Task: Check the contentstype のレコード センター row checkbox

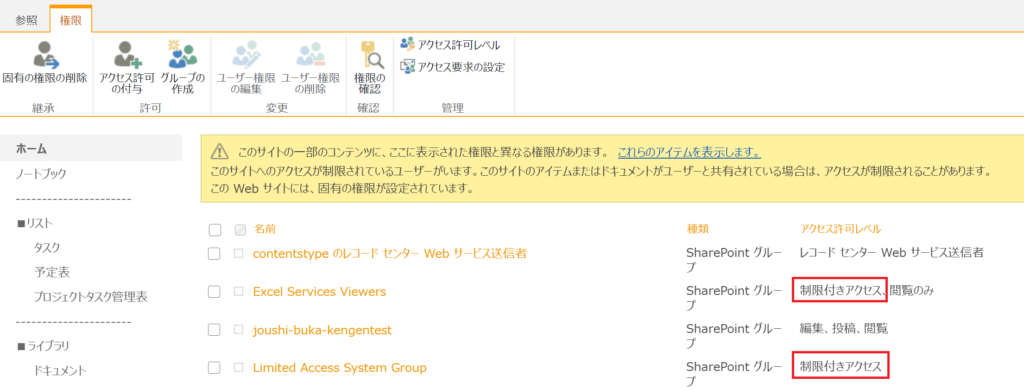Action: click(214, 253)
